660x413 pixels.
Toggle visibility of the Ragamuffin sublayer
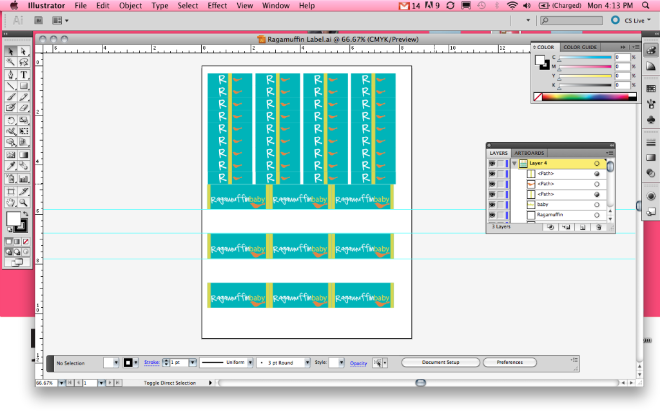(492, 215)
